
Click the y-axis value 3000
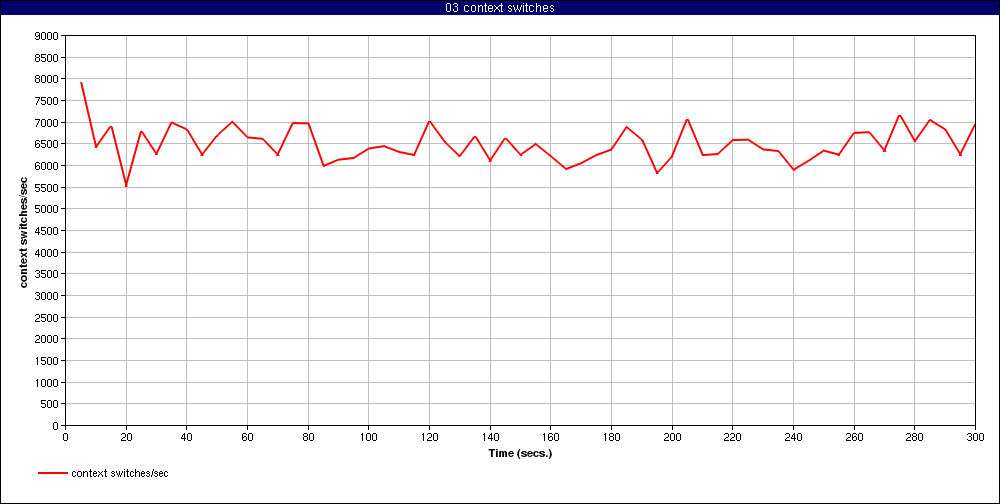[x=48, y=296]
